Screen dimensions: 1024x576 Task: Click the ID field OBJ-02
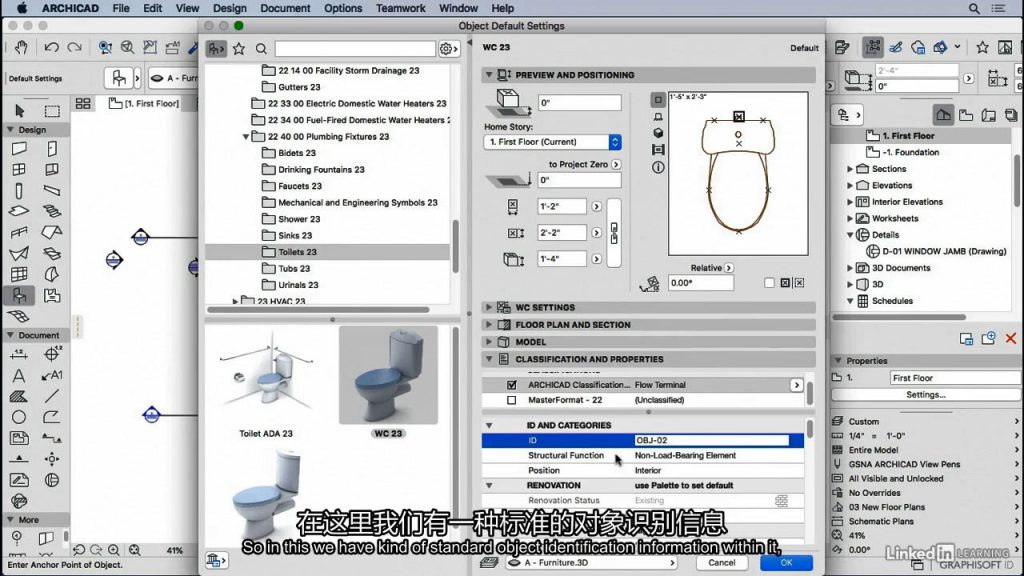(711, 440)
